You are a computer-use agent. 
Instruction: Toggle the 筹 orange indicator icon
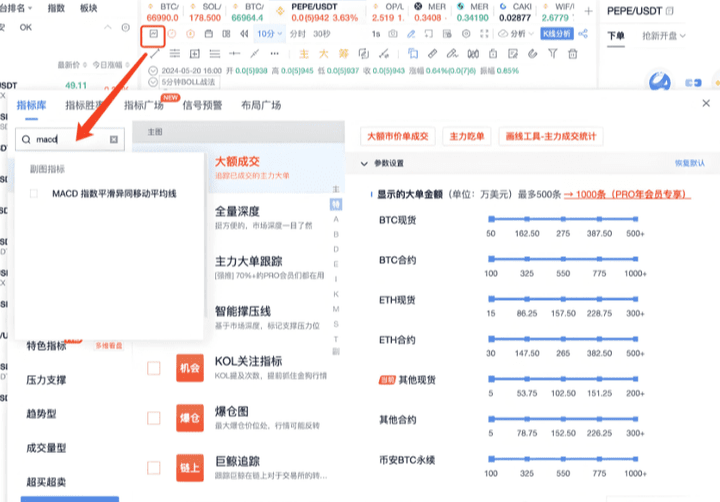[x=343, y=54]
